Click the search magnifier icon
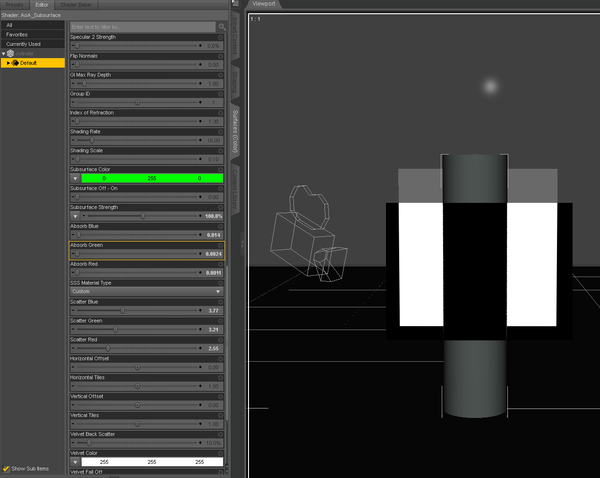Image resolution: width=600 pixels, height=478 pixels. 222,27
